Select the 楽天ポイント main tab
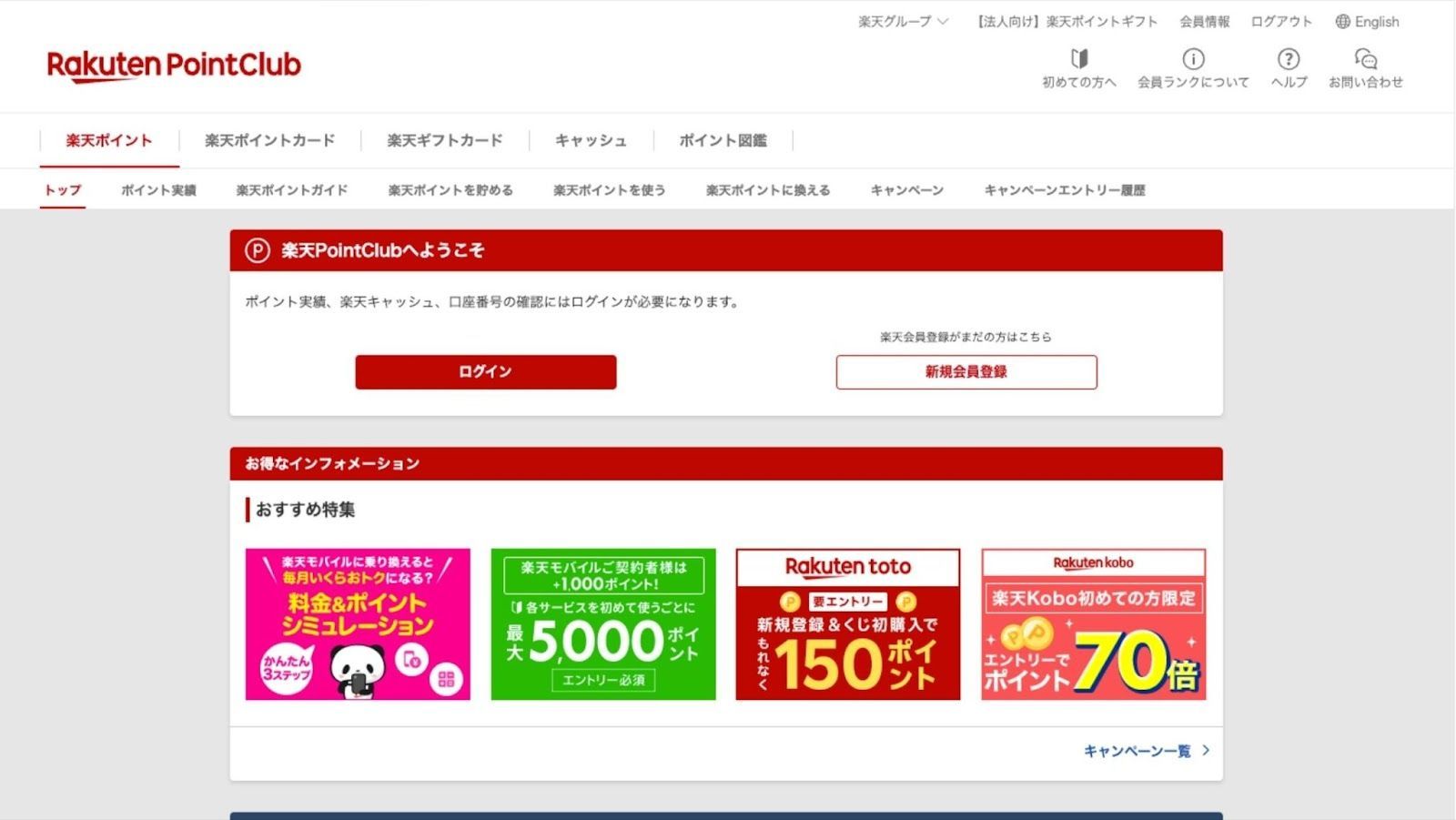The height and width of the screenshot is (820, 1456). (109, 140)
